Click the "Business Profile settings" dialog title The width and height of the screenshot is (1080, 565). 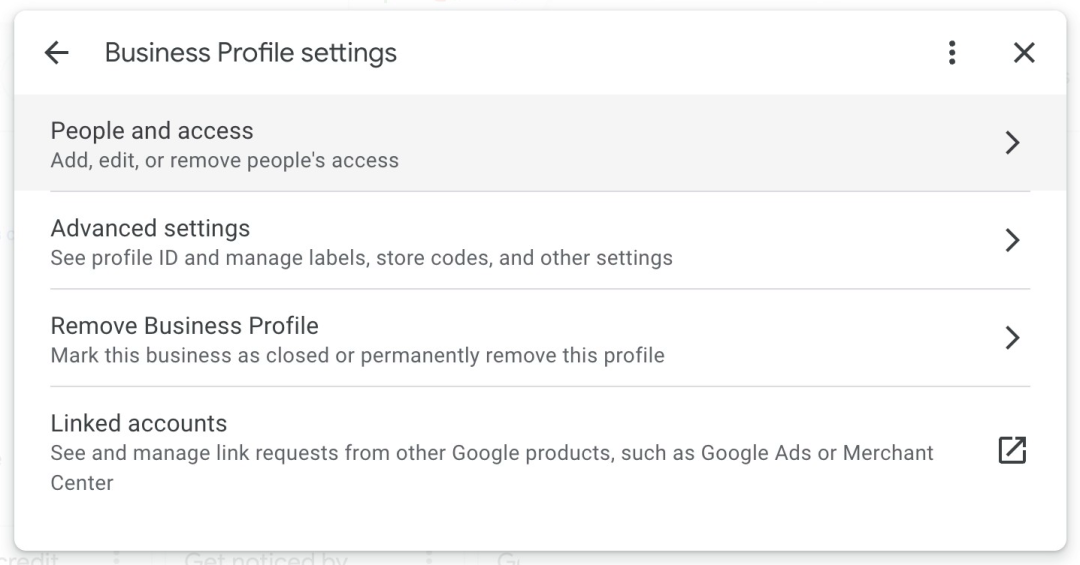[250, 53]
